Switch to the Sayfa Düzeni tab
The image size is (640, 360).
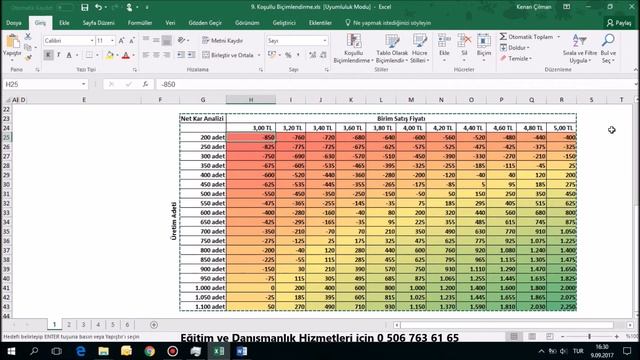pyautogui.click(x=98, y=23)
